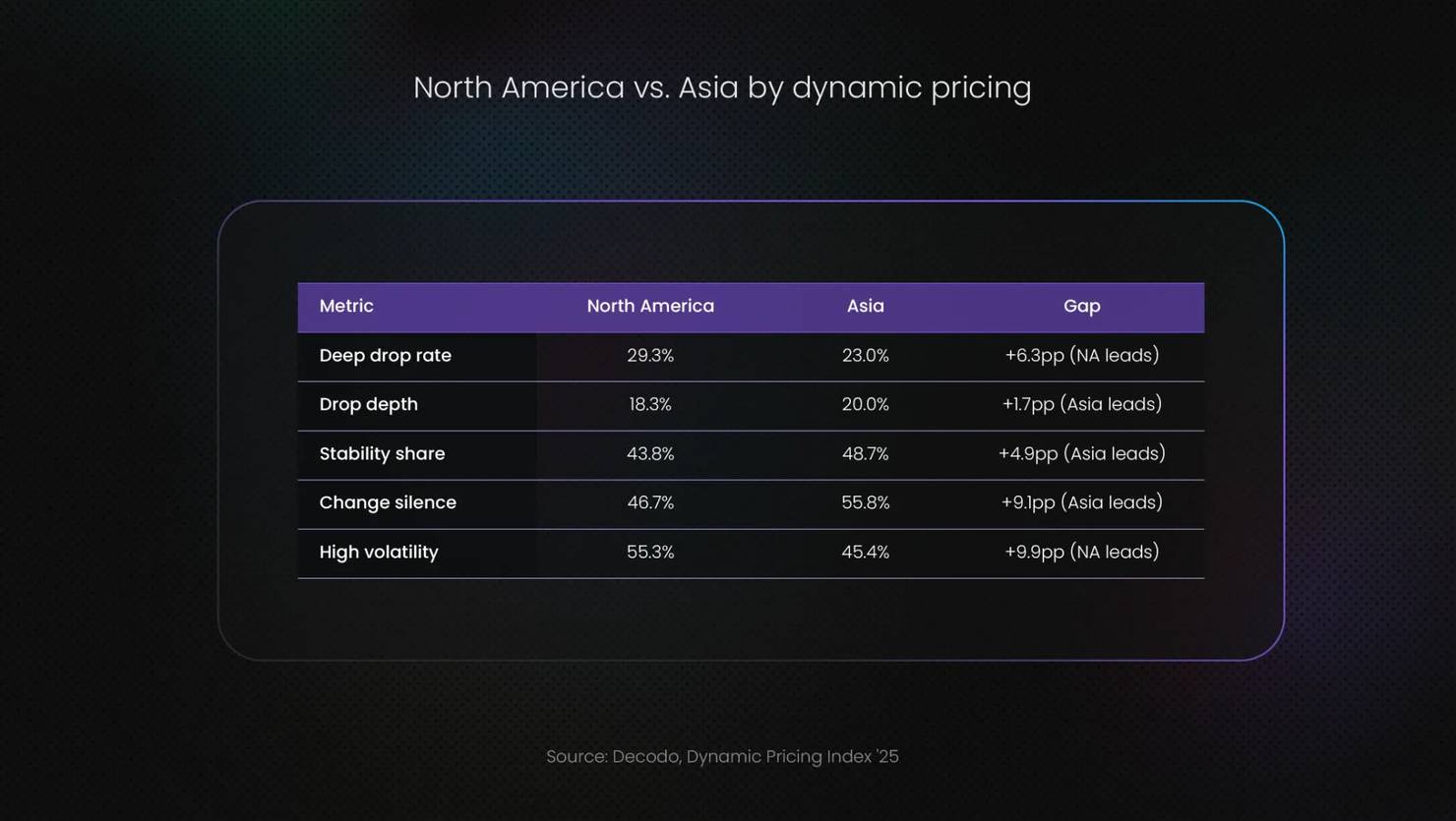
Task: Select the Gap column header
Action: pos(1081,306)
